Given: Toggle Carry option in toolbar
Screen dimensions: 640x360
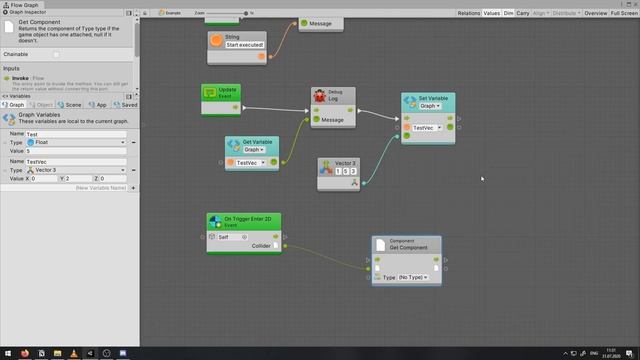Looking at the screenshot, I should click(522, 13).
